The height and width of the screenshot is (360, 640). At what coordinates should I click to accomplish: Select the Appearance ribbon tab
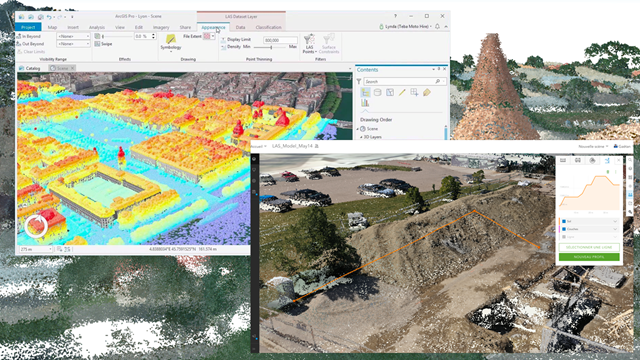pos(213,27)
